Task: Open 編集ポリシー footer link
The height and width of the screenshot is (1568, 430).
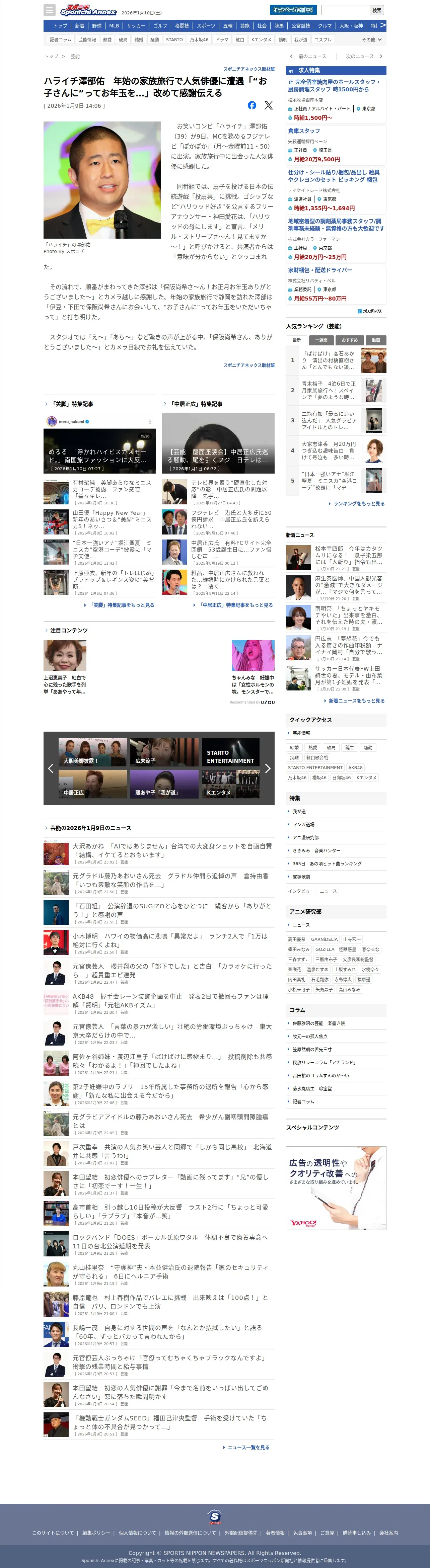Action: pyautogui.click(x=96, y=1533)
